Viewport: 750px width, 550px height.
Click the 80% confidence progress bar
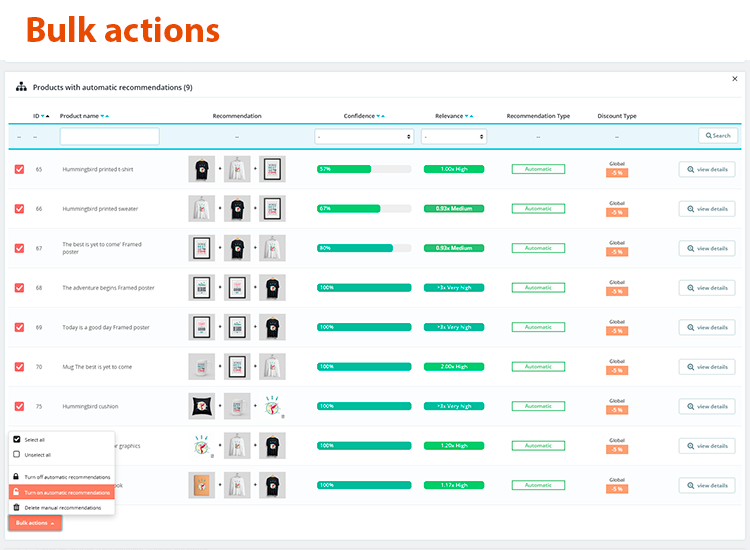tap(364, 248)
